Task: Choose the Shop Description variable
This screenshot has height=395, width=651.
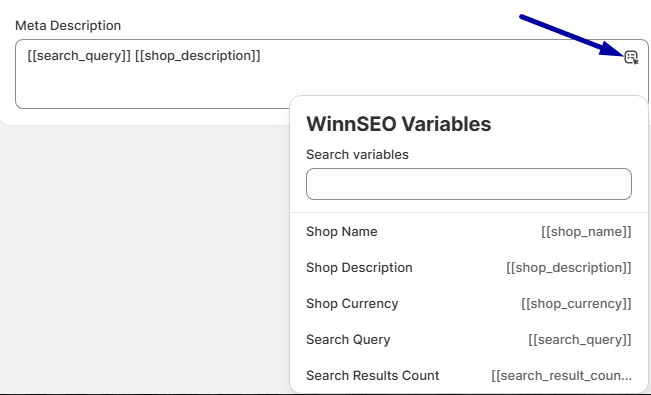Action: (469, 267)
